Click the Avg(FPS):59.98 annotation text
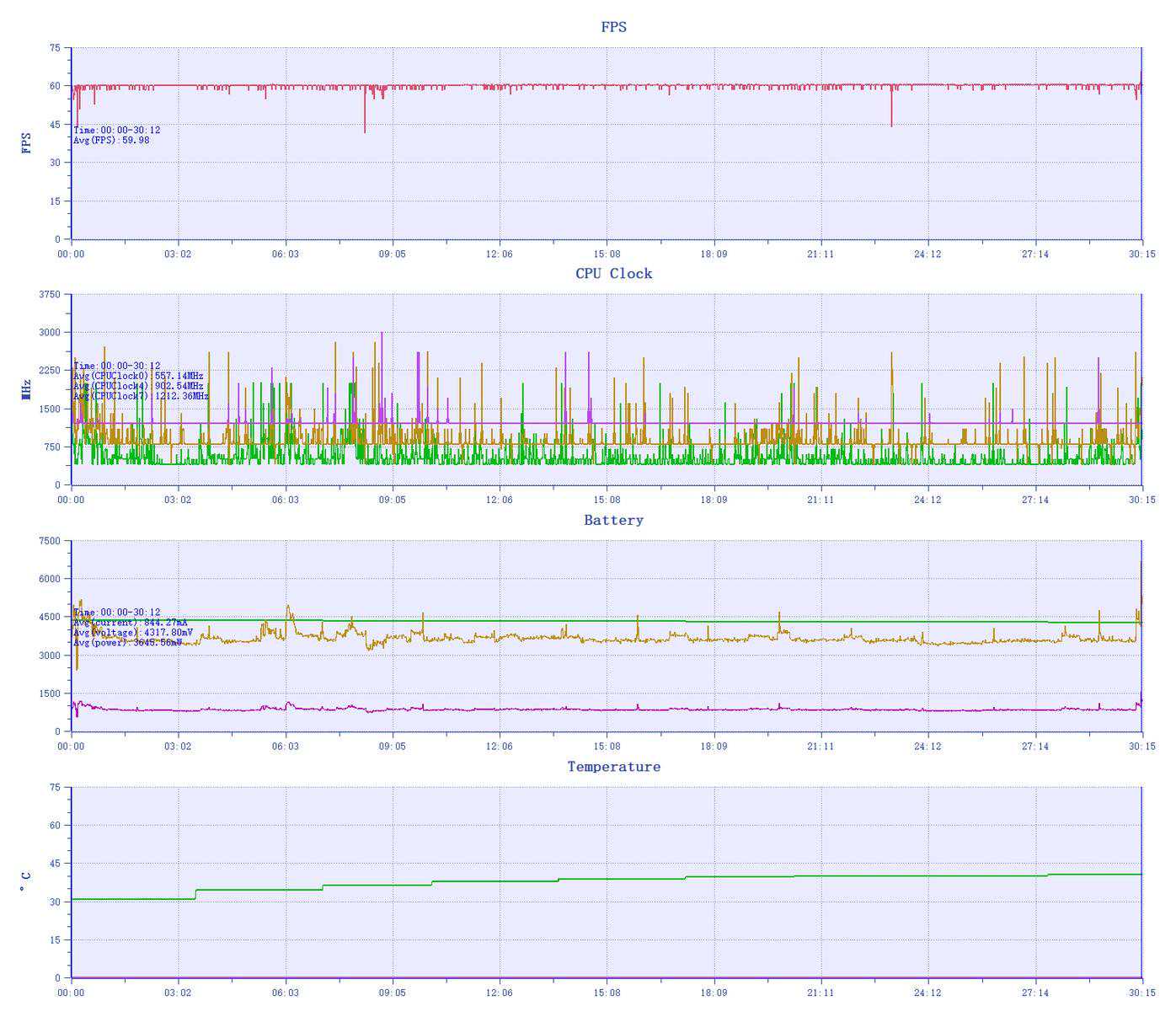The height and width of the screenshot is (1017, 1176). click(x=111, y=141)
